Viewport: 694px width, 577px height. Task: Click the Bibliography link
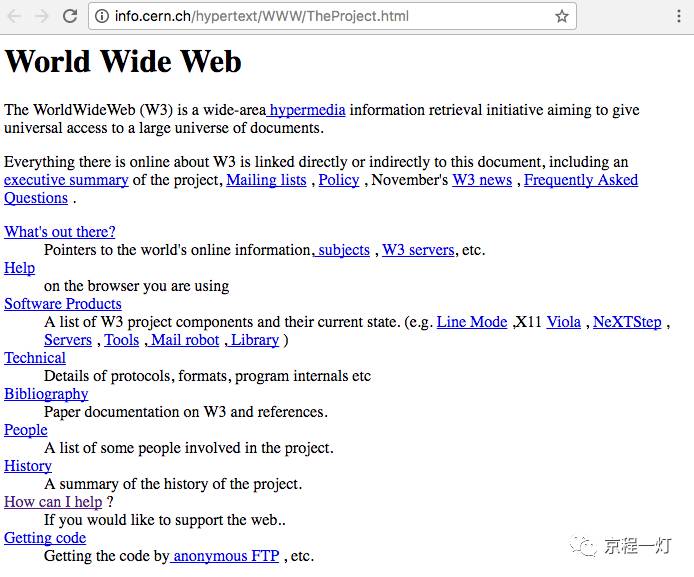click(x=46, y=394)
